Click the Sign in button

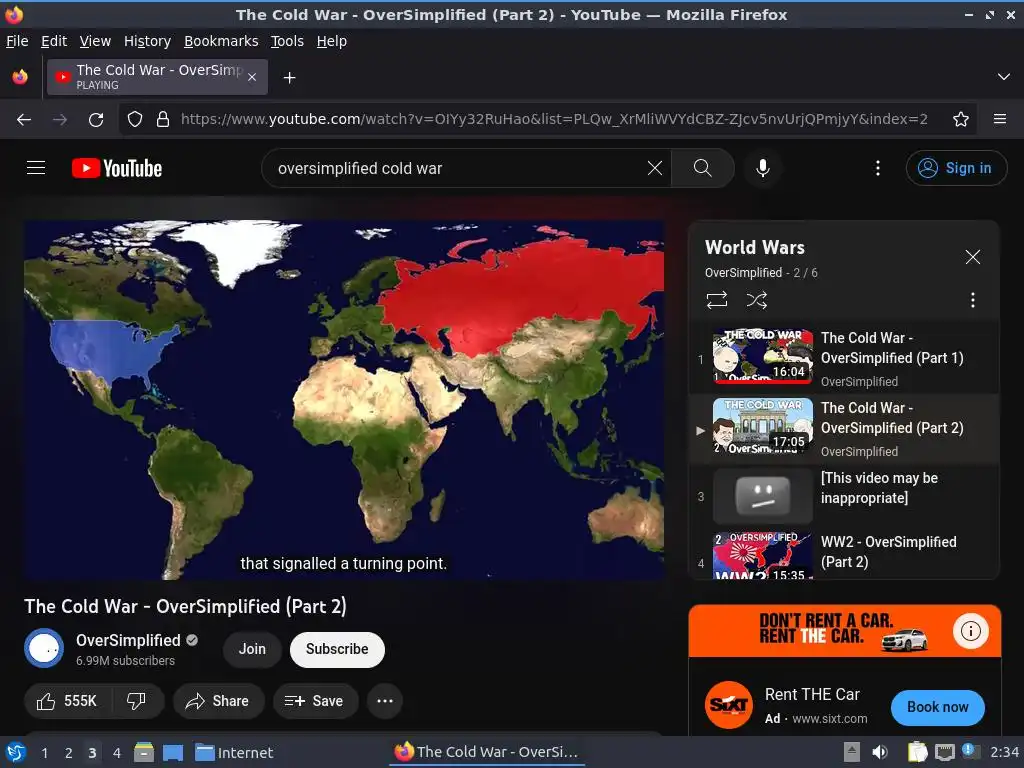click(x=955, y=168)
